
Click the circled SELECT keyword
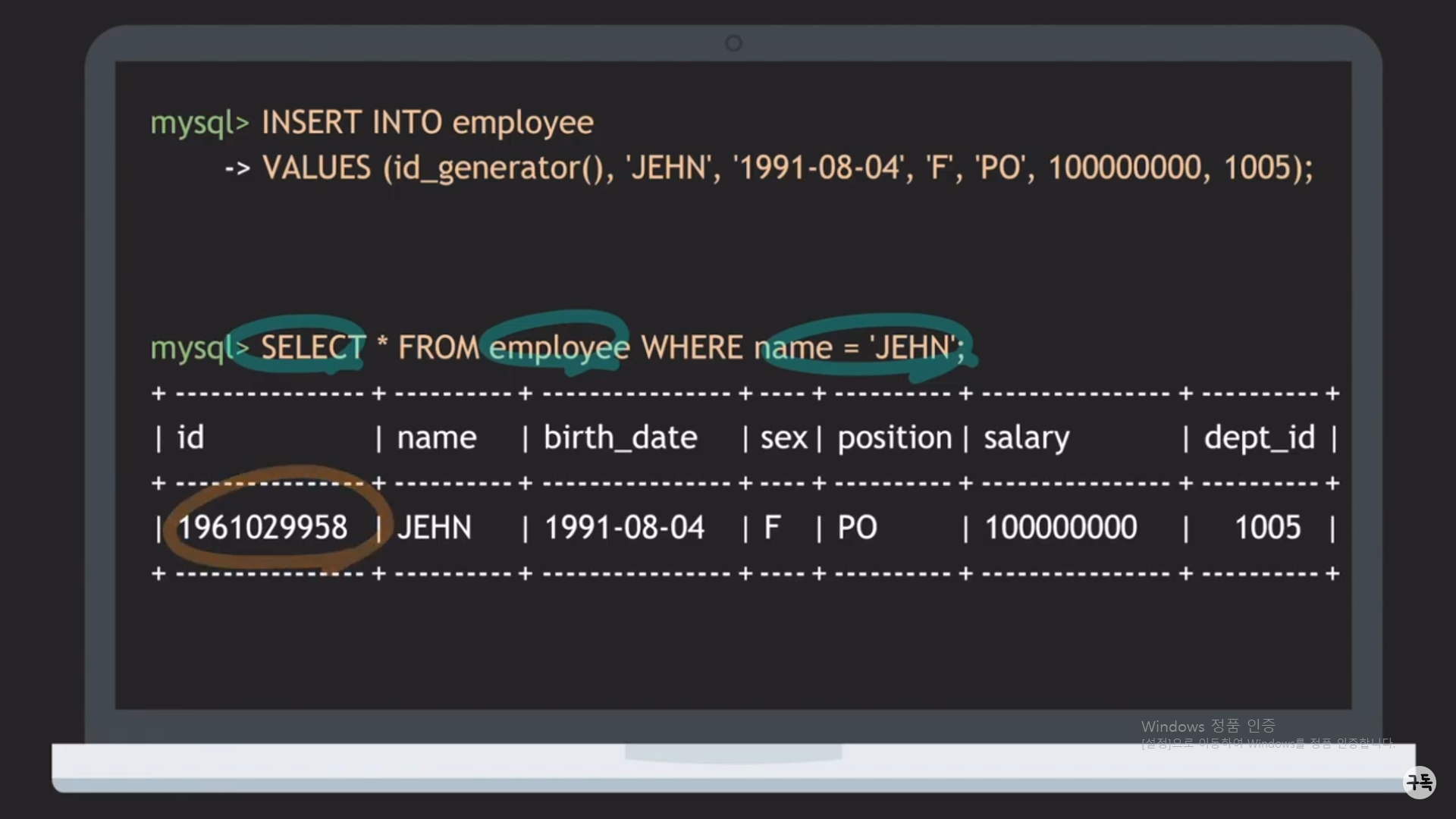(x=313, y=347)
